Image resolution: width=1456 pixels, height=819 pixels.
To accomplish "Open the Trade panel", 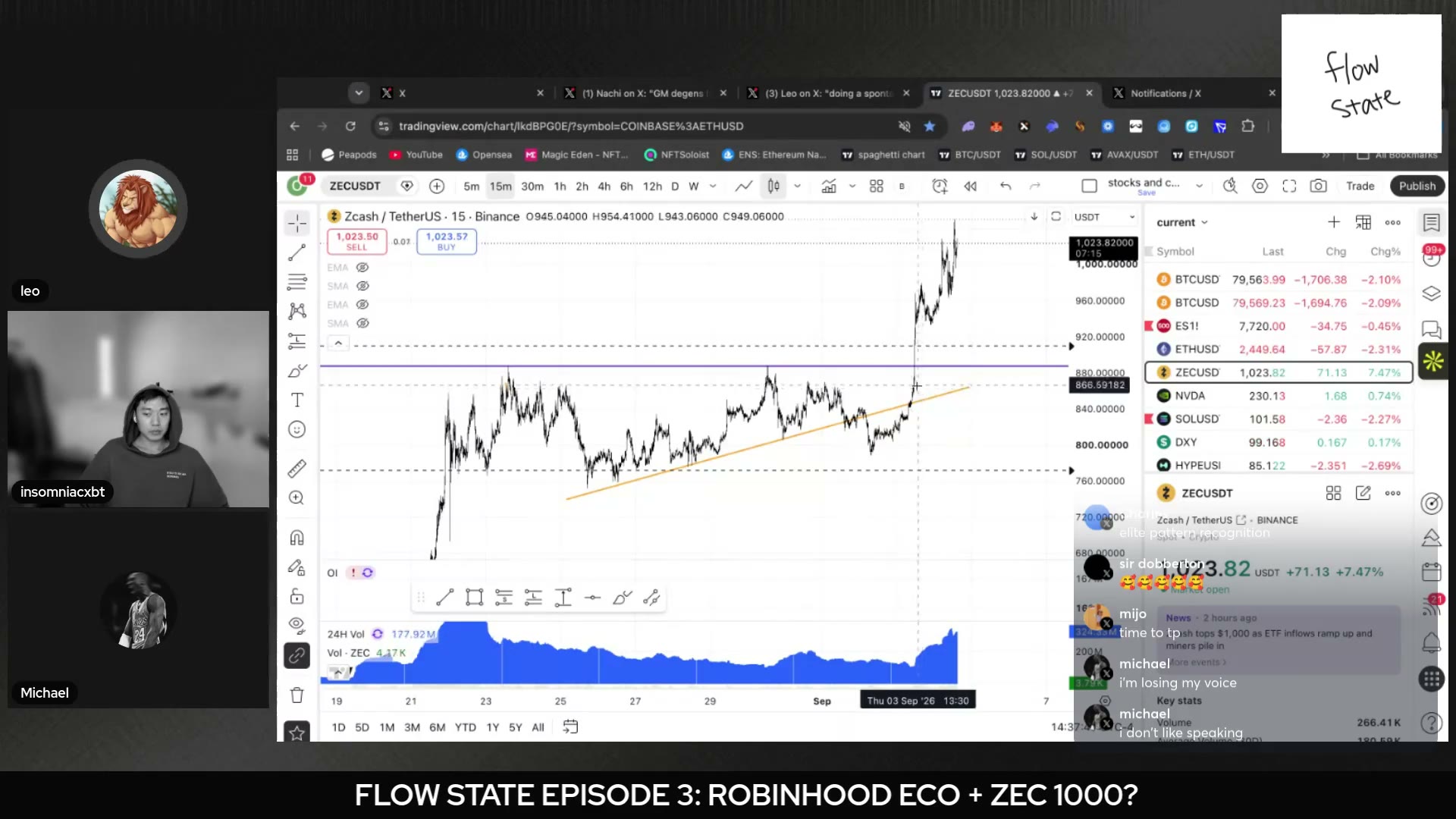I will click(x=1360, y=186).
